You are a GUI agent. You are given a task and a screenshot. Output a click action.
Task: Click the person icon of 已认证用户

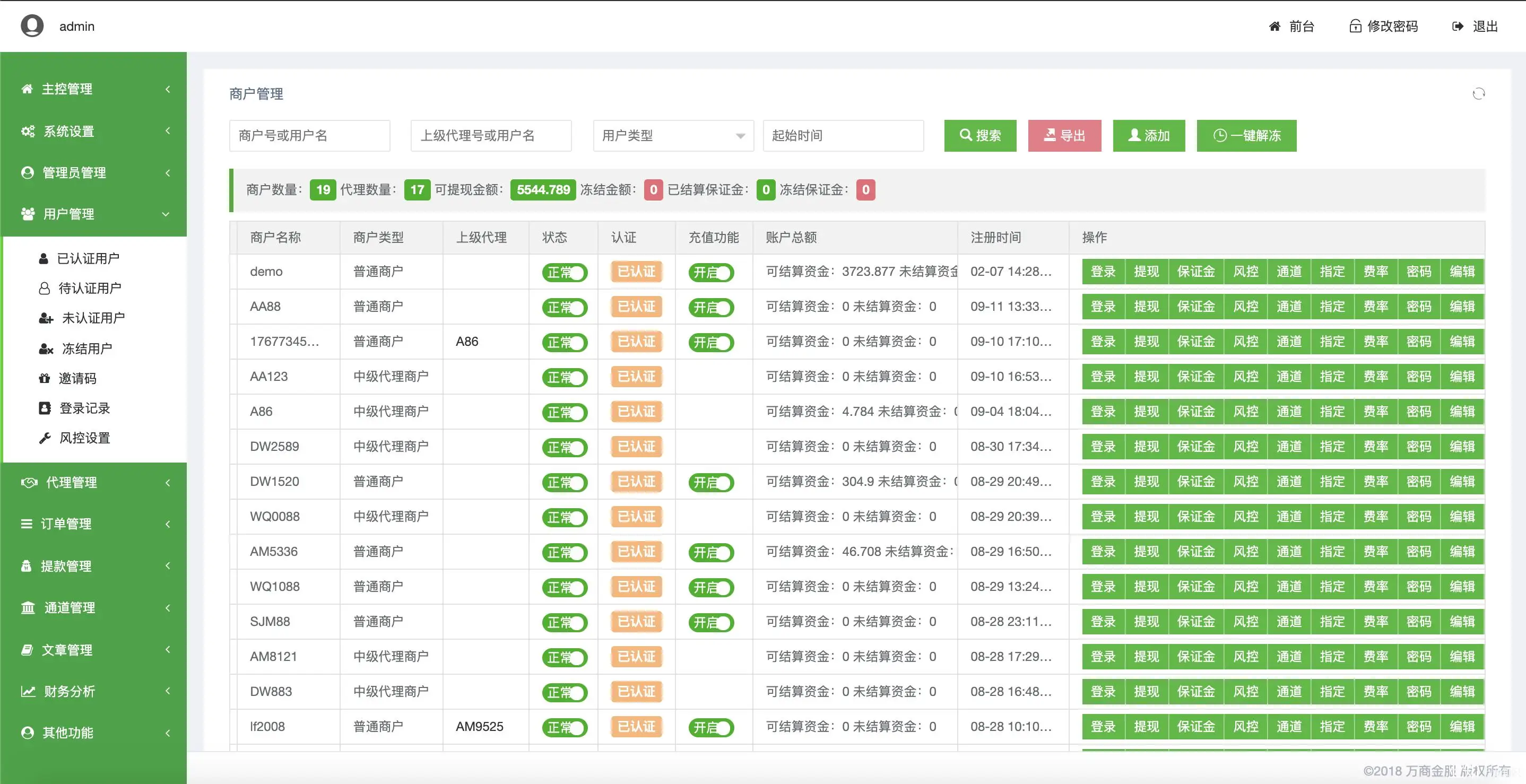click(x=44, y=259)
